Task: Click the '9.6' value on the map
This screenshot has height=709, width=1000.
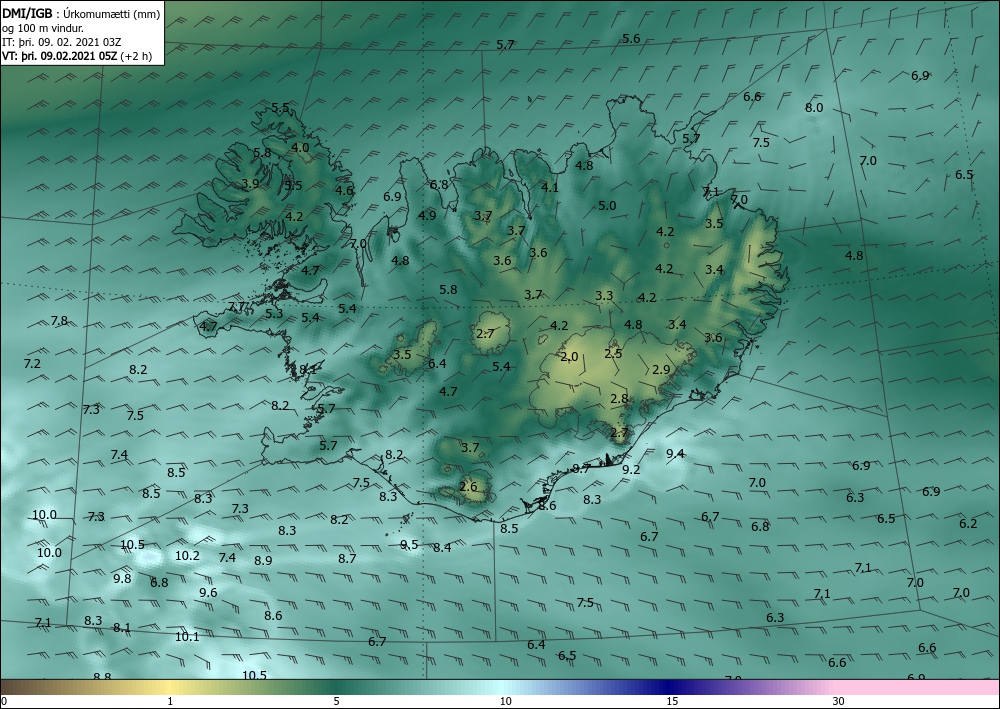Action: tap(208, 592)
